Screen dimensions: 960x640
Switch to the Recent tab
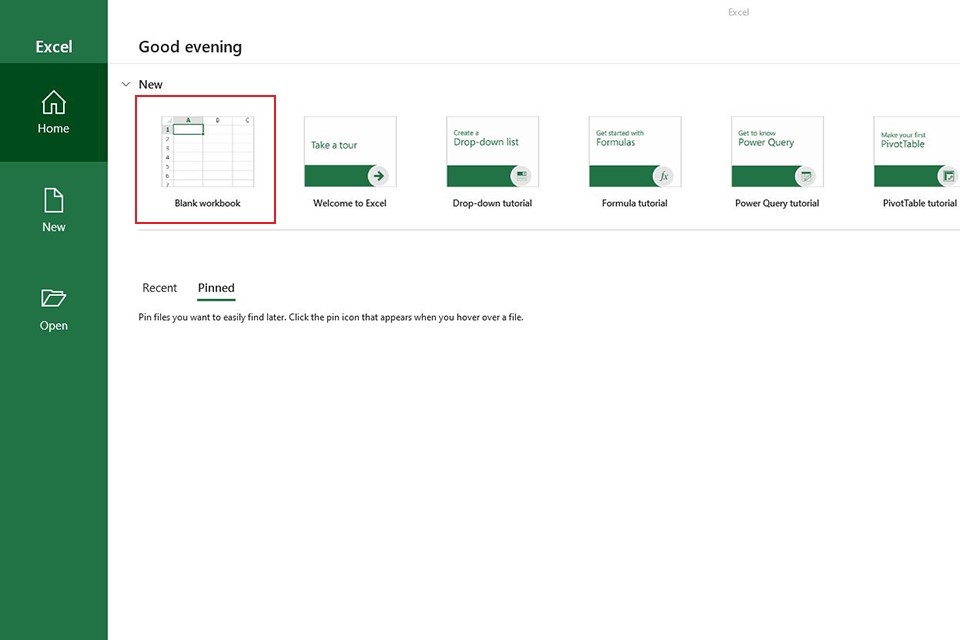tap(159, 288)
